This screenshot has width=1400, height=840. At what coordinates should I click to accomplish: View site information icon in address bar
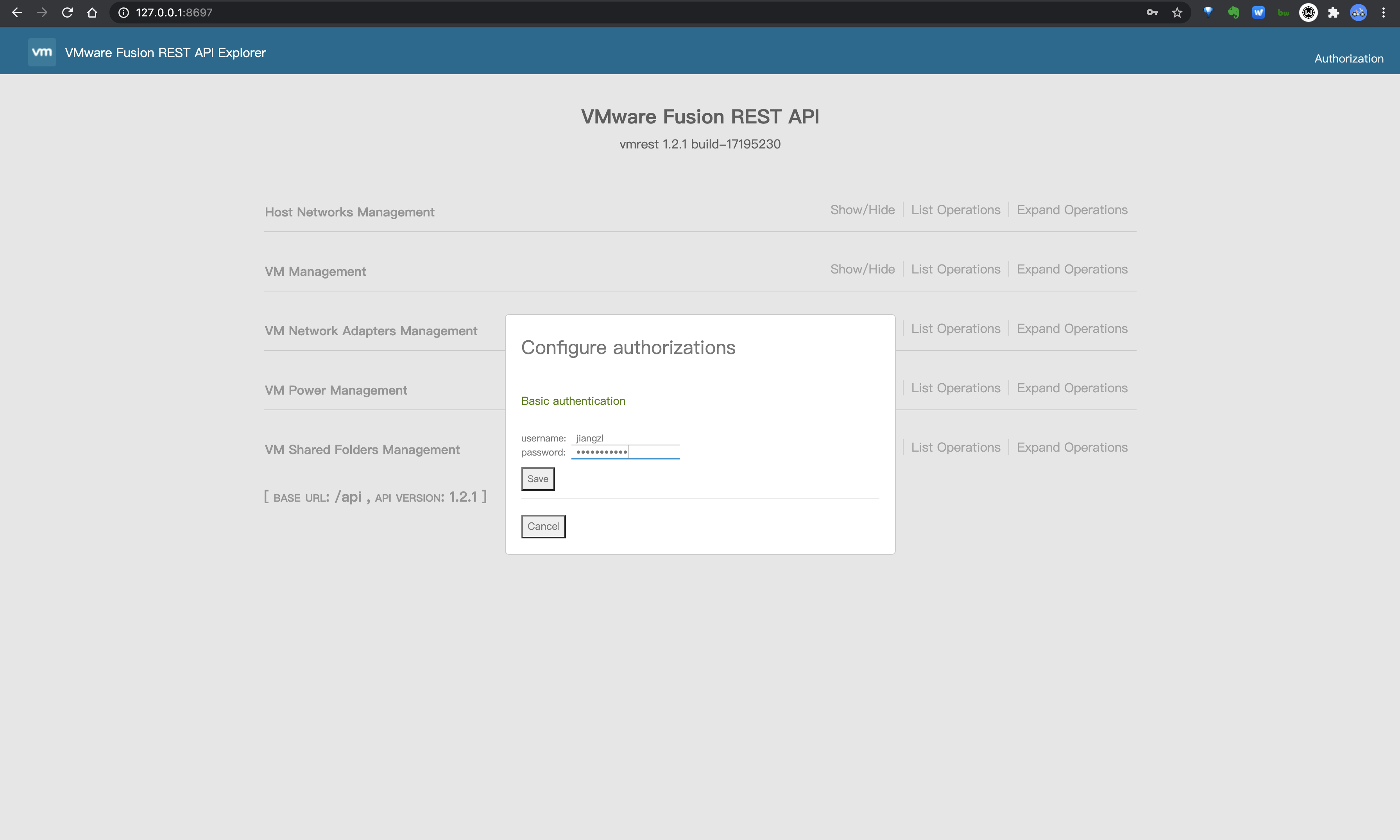(124, 13)
